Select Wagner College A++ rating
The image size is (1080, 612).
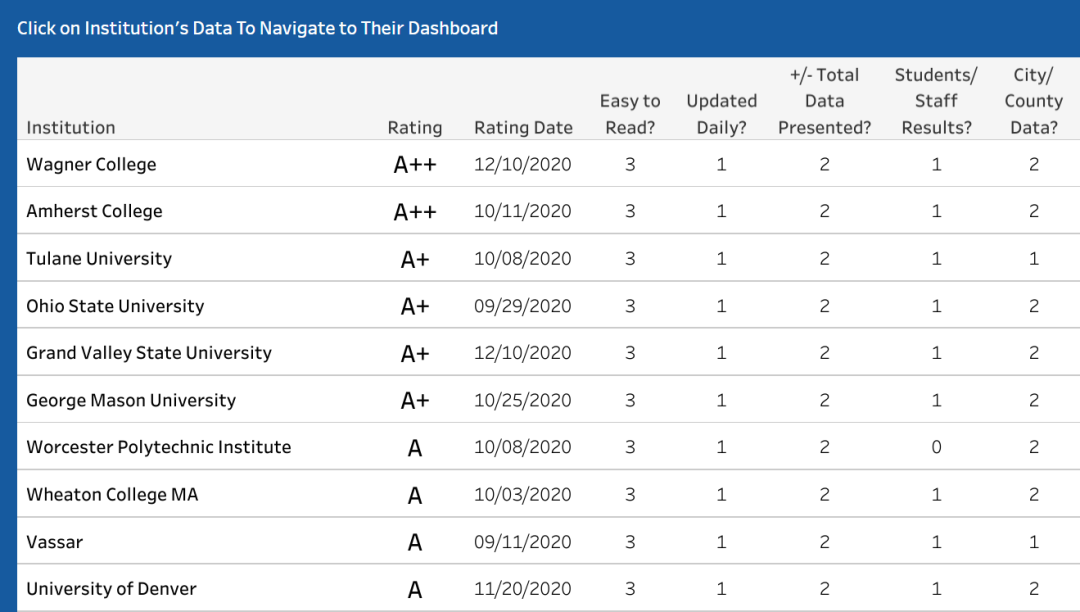[415, 165]
